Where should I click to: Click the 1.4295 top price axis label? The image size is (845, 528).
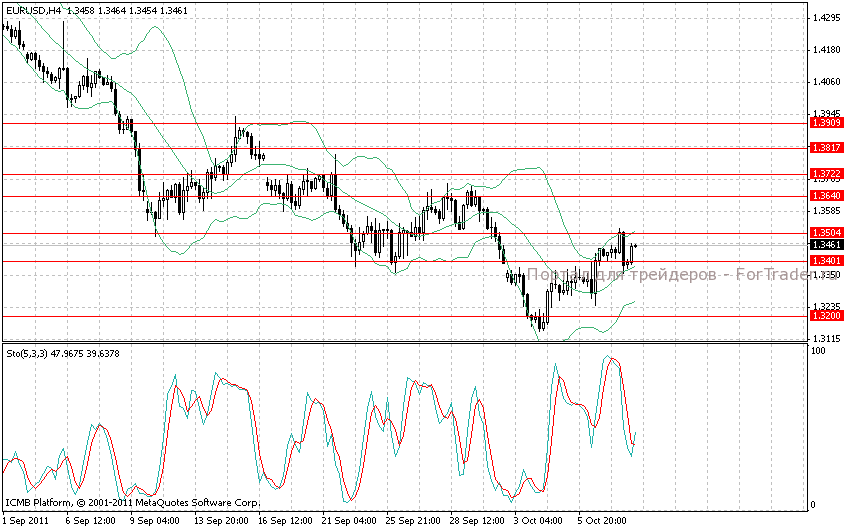click(826, 18)
